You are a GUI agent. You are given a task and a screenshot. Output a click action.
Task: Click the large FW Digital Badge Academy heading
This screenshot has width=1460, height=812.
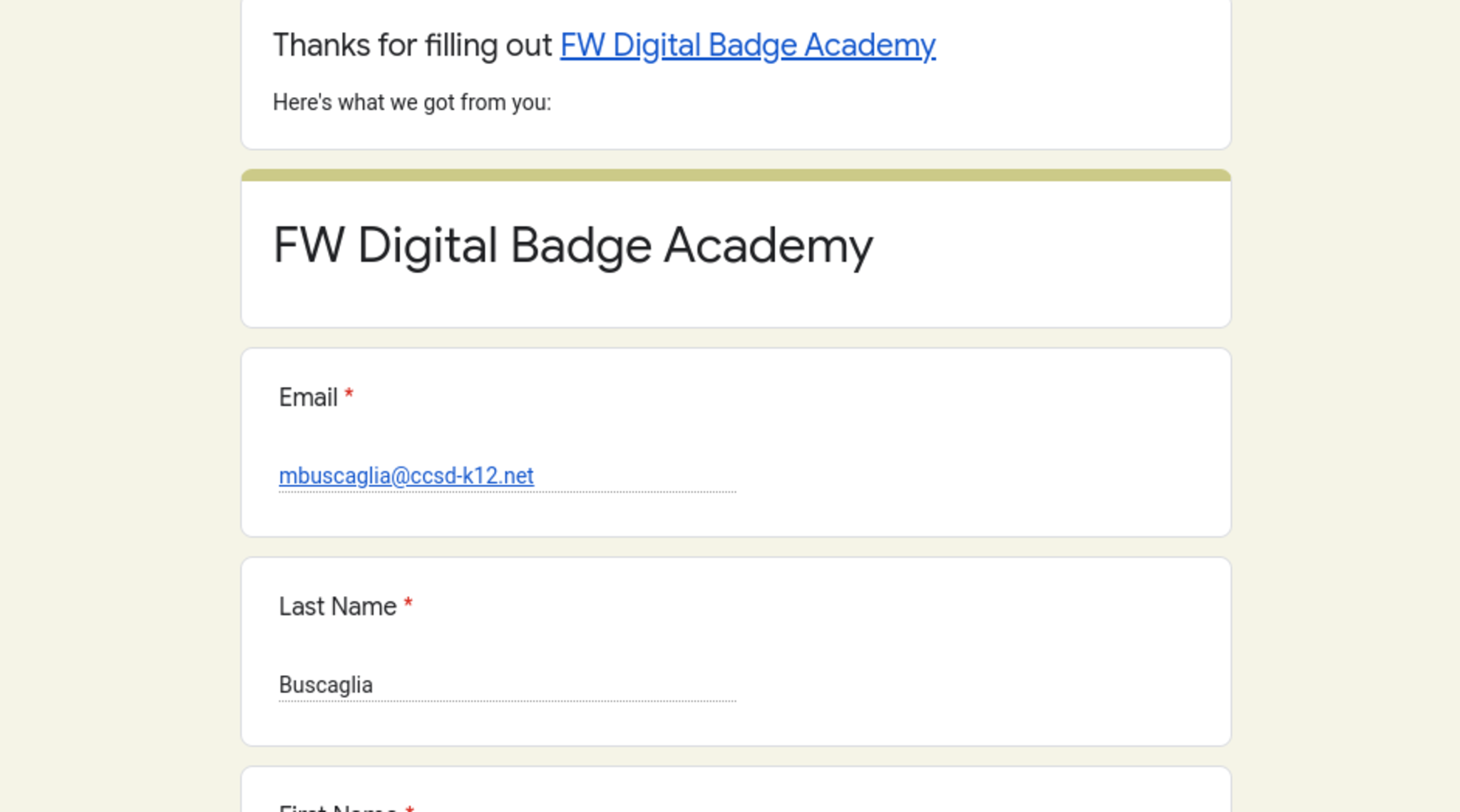point(572,246)
